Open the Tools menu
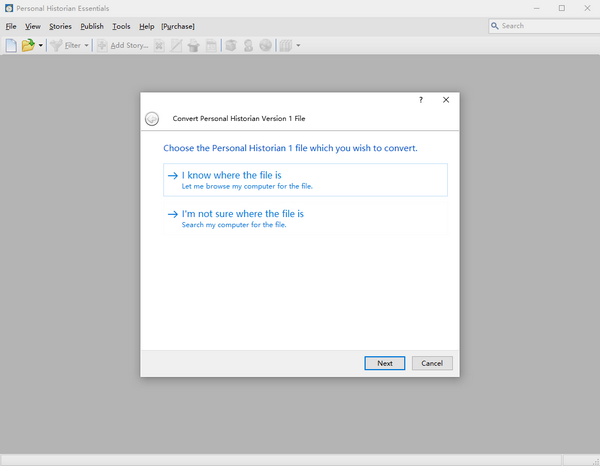Viewport: 600px width, 466px height. click(x=121, y=26)
